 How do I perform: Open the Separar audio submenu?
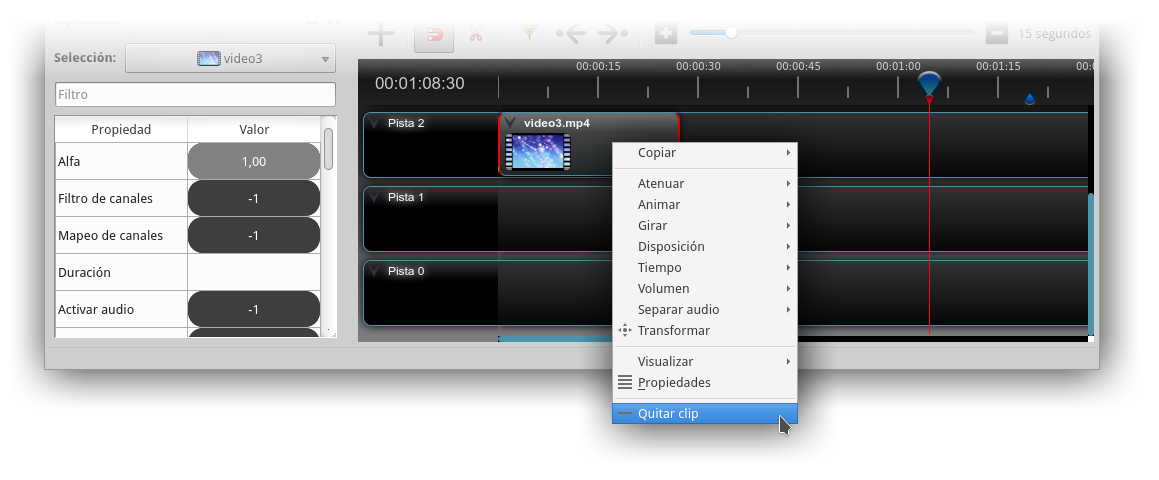[704, 310]
